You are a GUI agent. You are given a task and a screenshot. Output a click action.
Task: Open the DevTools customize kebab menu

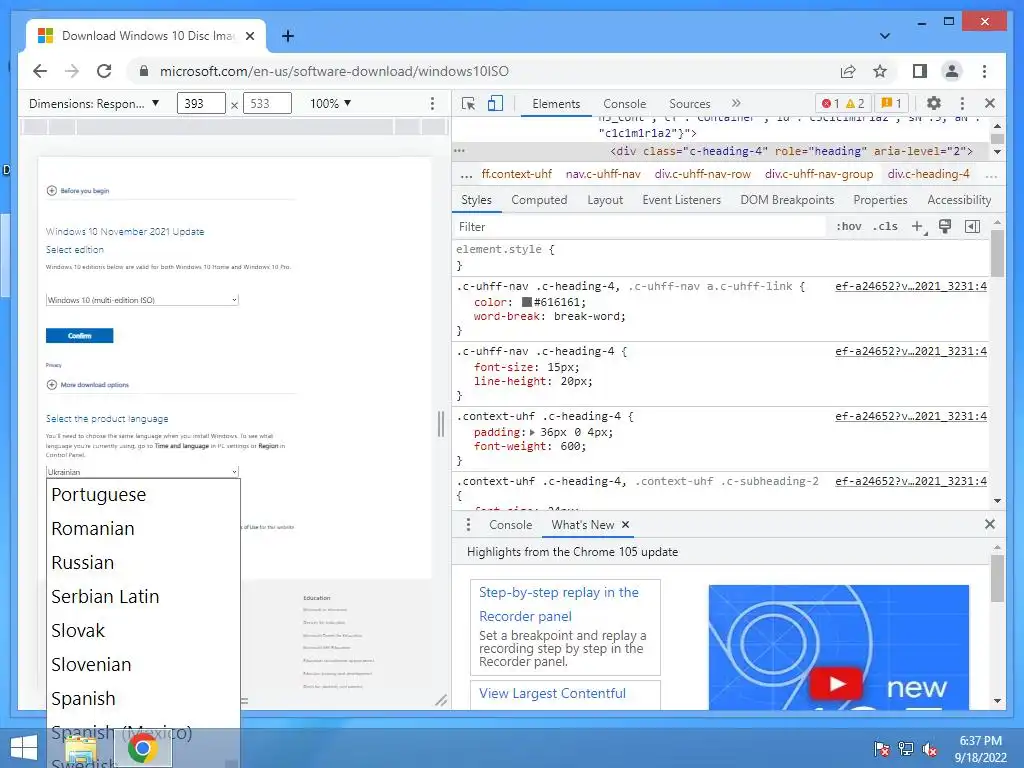click(962, 103)
